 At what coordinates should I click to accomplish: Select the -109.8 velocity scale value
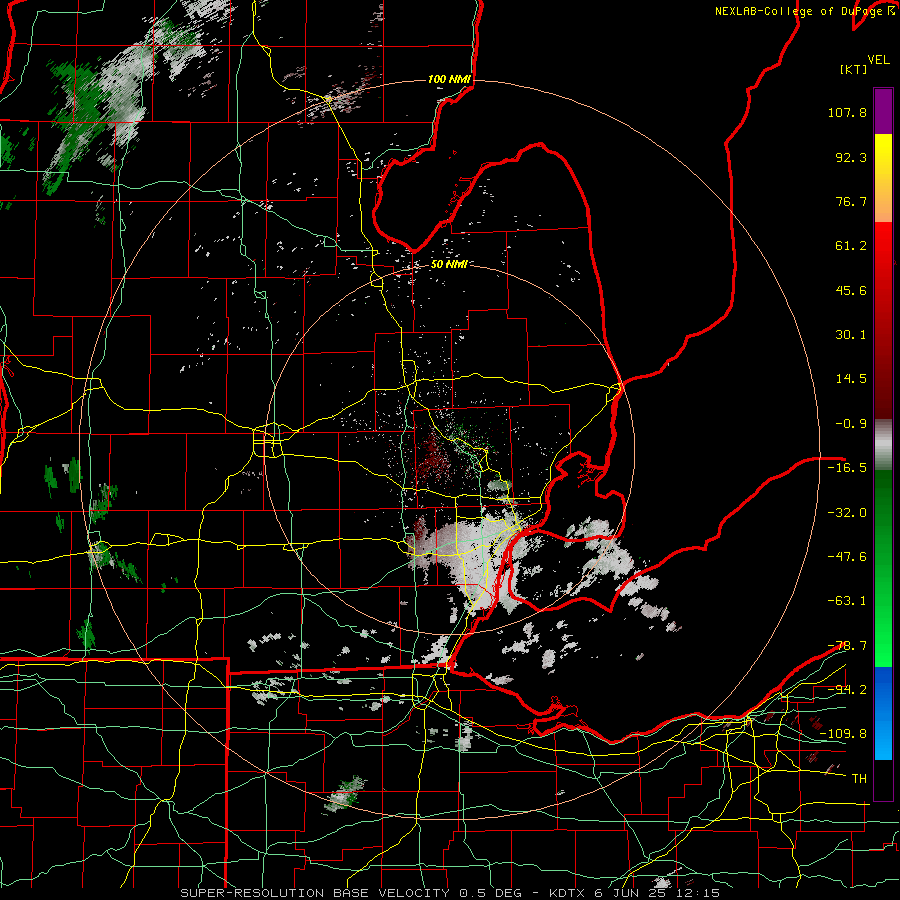tap(843, 734)
